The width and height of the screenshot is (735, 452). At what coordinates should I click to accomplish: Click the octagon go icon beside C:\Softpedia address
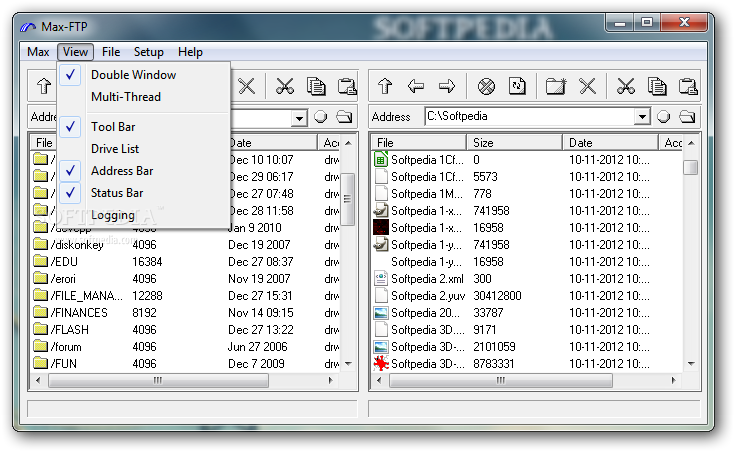(x=663, y=116)
